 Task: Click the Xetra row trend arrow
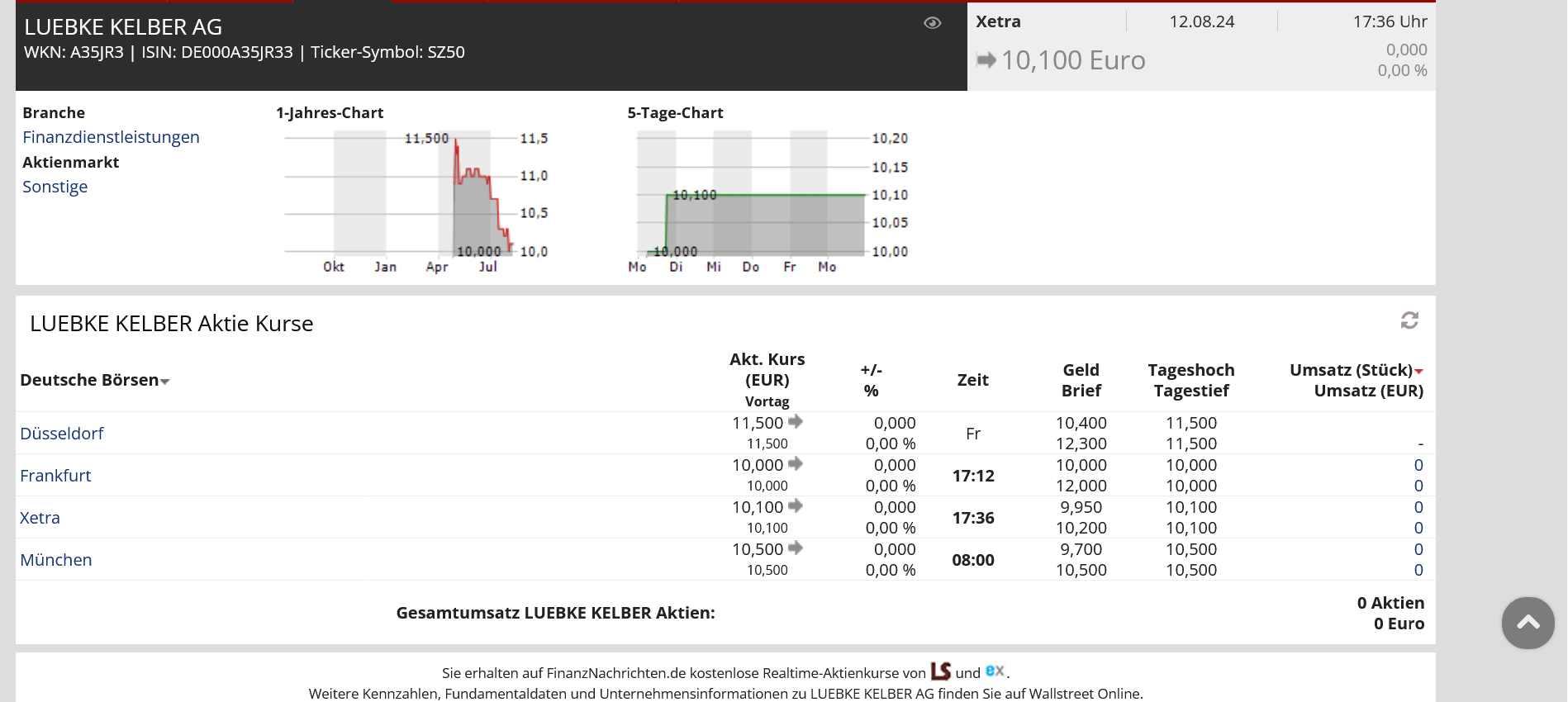[796, 506]
